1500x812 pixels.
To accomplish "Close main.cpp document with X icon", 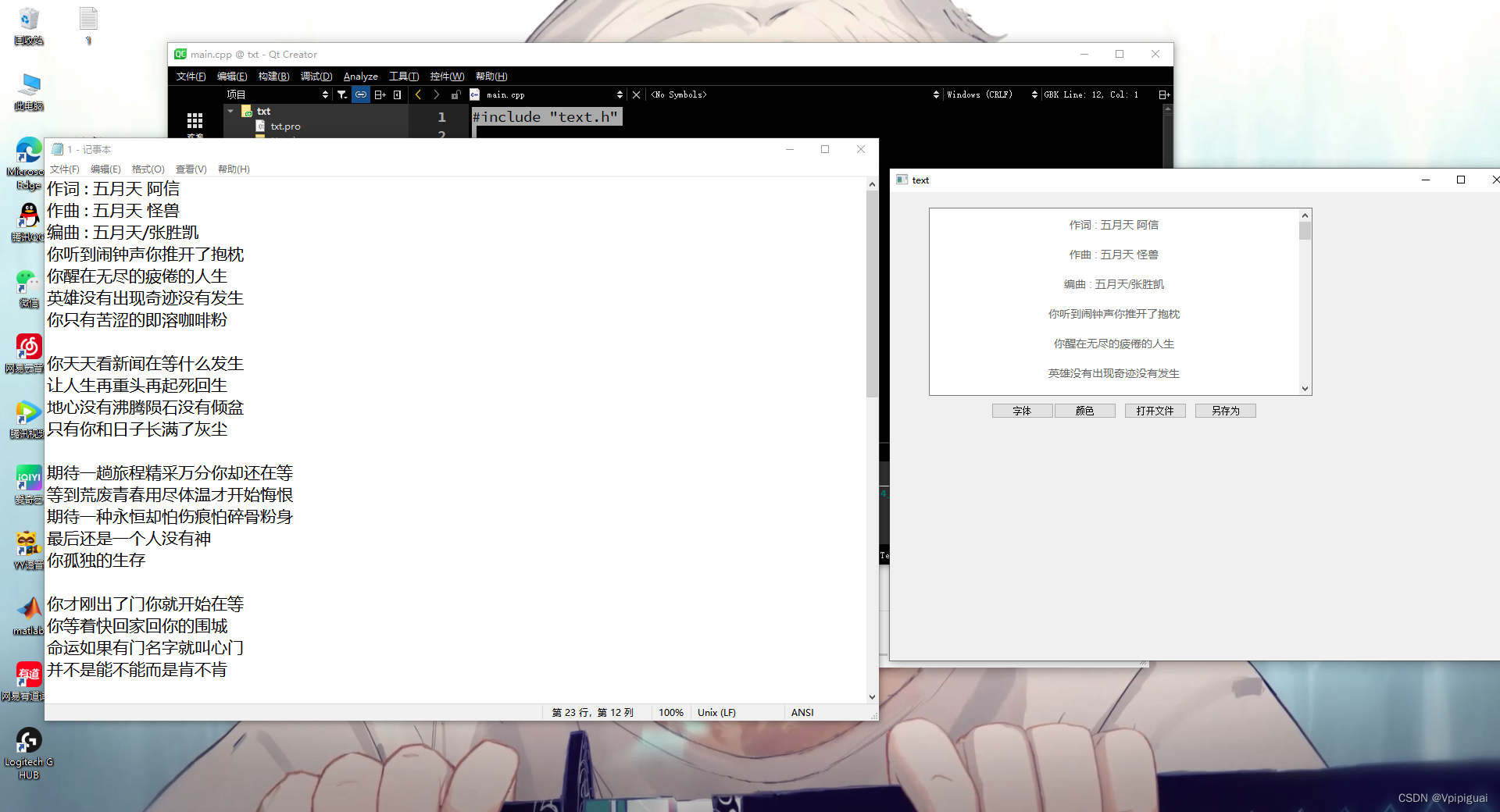I will coord(636,94).
